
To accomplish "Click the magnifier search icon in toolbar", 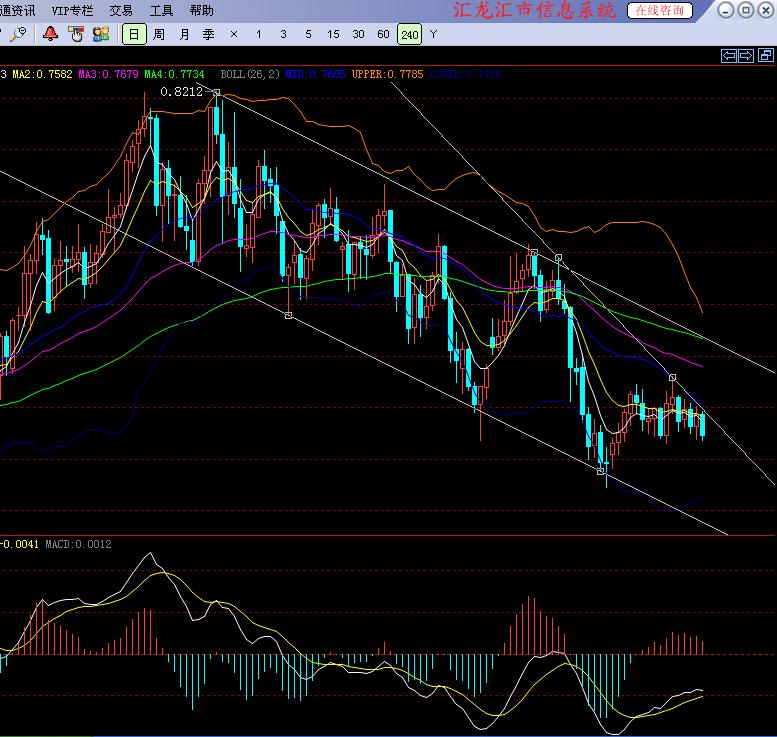I will tap(17, 34).
